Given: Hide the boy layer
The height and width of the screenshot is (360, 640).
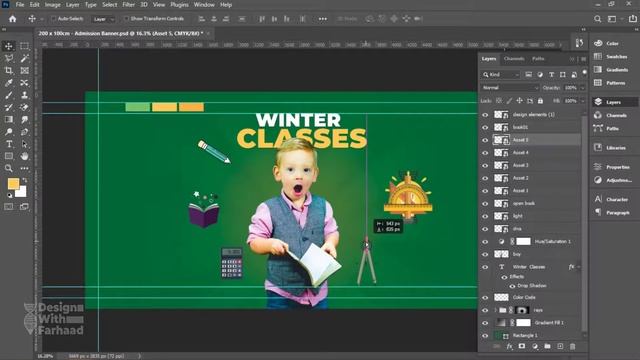Looking at the screenshot, I should (485, 254).
